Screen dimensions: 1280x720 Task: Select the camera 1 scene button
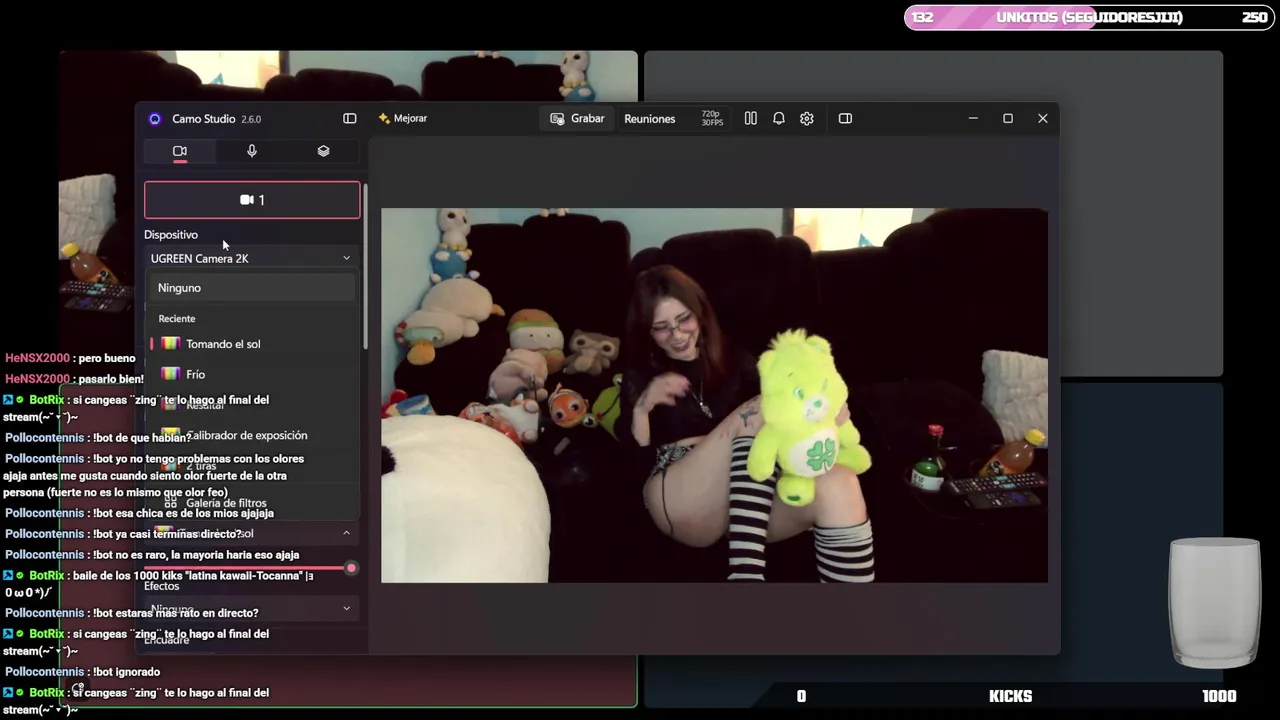[x=252, y=200]
